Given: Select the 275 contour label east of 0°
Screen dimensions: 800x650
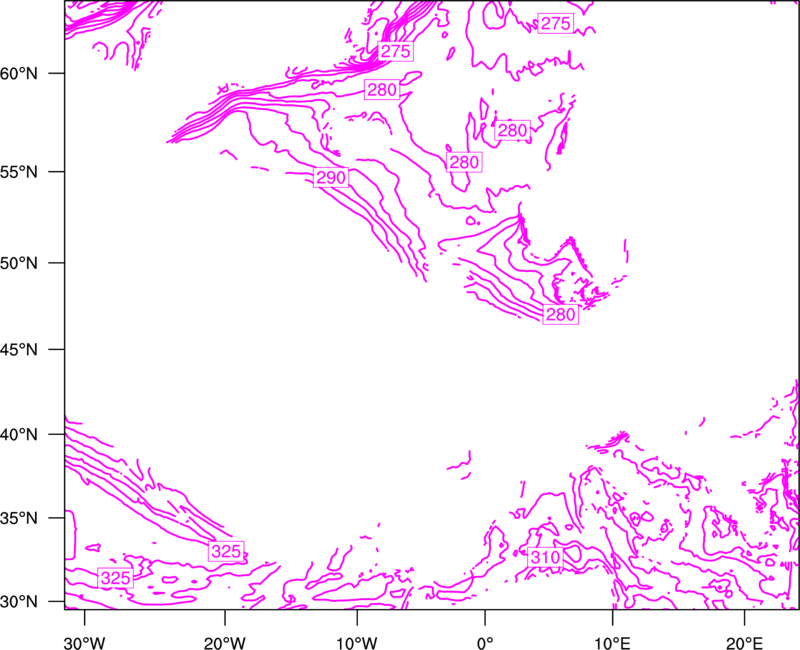Looking at the screenshot, I should pyautogui.click(x=556, y=23).
